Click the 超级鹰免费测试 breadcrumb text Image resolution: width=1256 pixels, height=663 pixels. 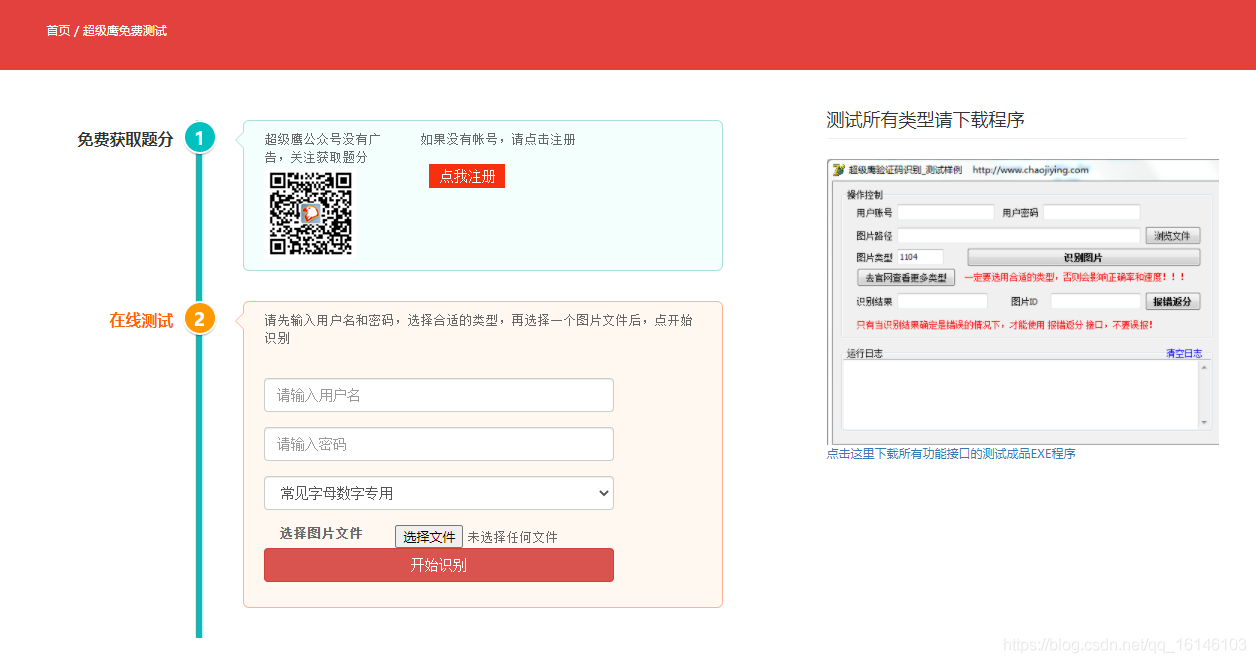125,31
